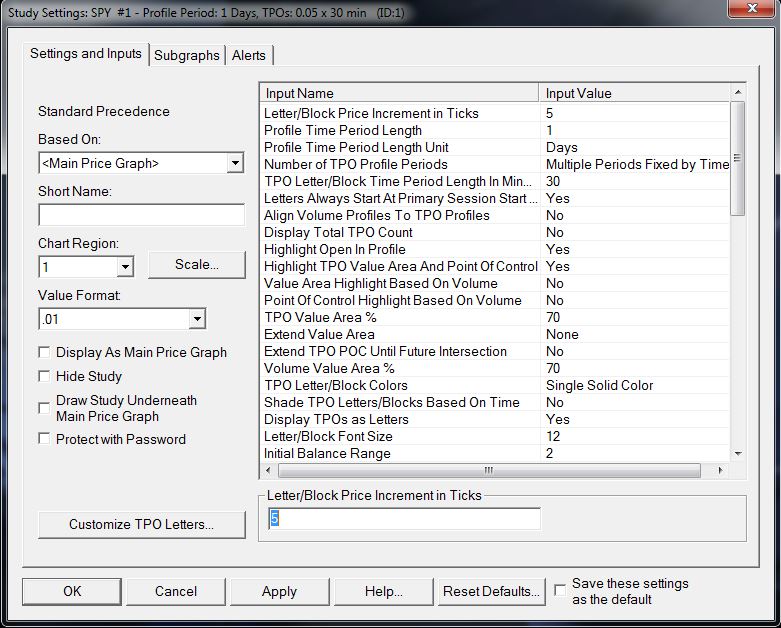Select the Display Total TPO Count row

pos(496,232)
